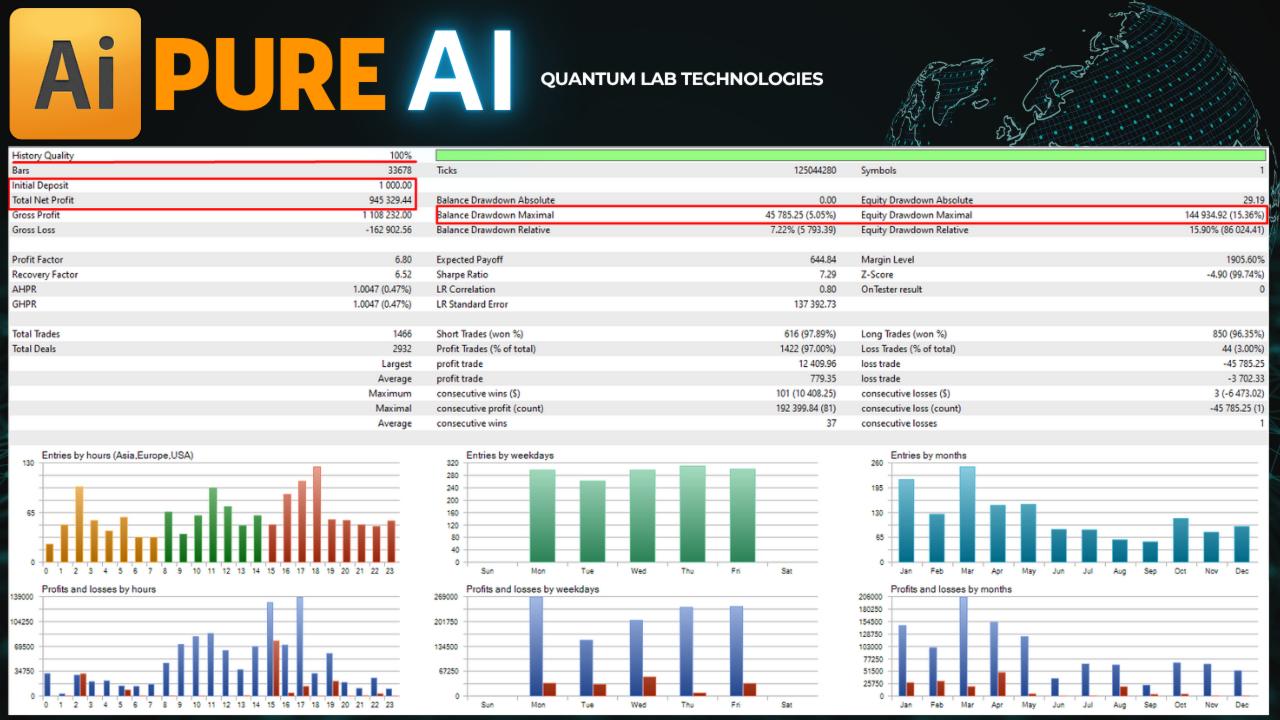Click the Bars value 33678
Screen dimensions: 1280x720
(x=399, y=171)
